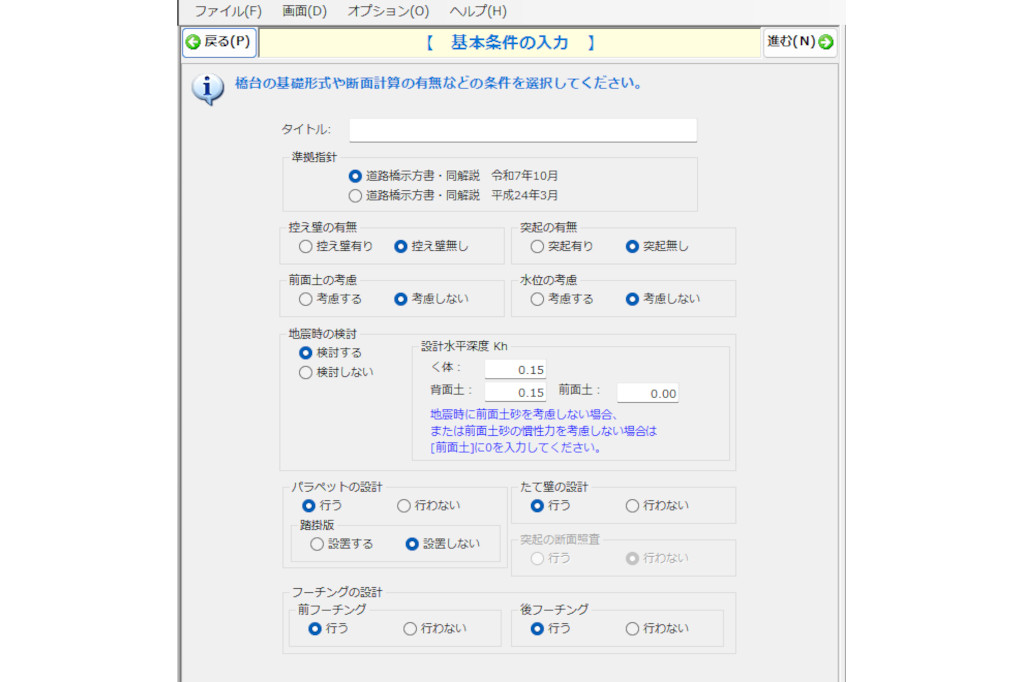Choose 考慮する for 水位の考慮
The width and height of the screenshot is (1024, 682).
coord(538,298)
